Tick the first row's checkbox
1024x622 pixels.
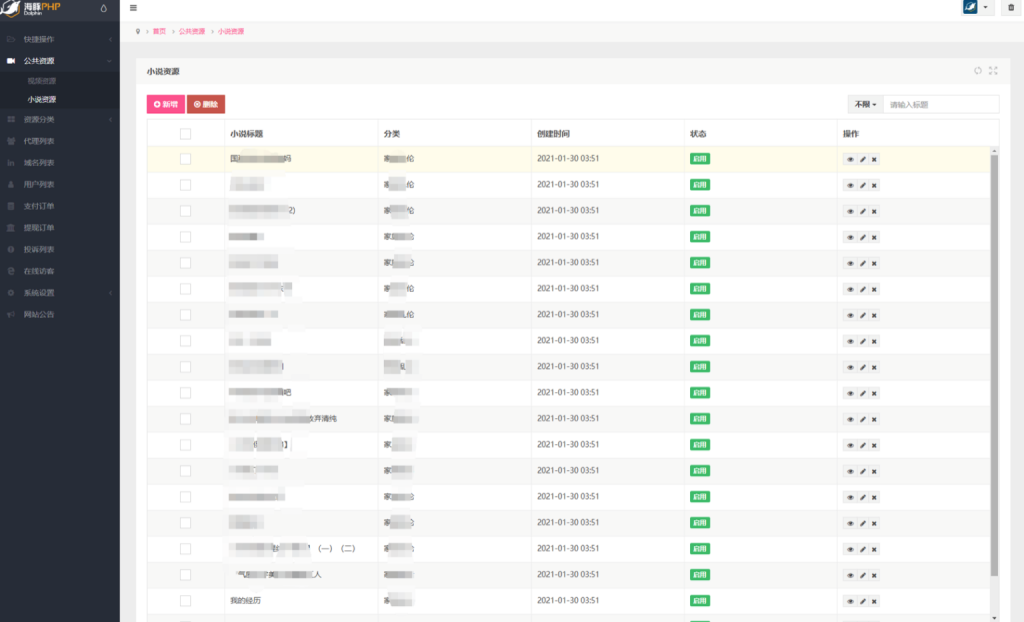click(185, 159)
